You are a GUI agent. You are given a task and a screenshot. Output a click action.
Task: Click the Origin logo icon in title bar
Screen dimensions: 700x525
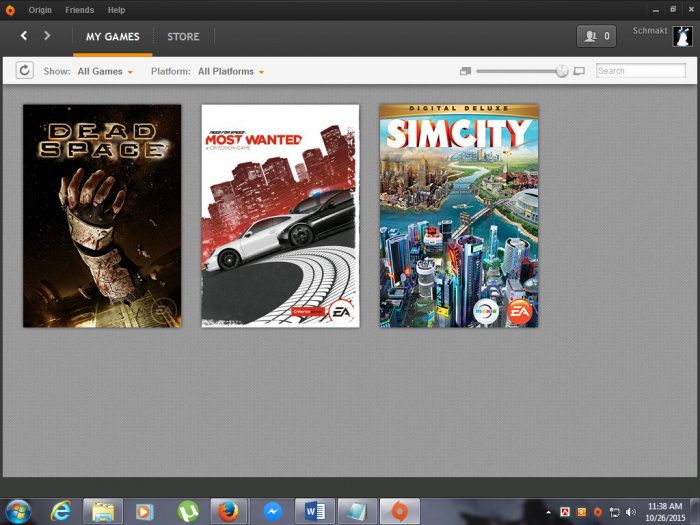(10, 10)
